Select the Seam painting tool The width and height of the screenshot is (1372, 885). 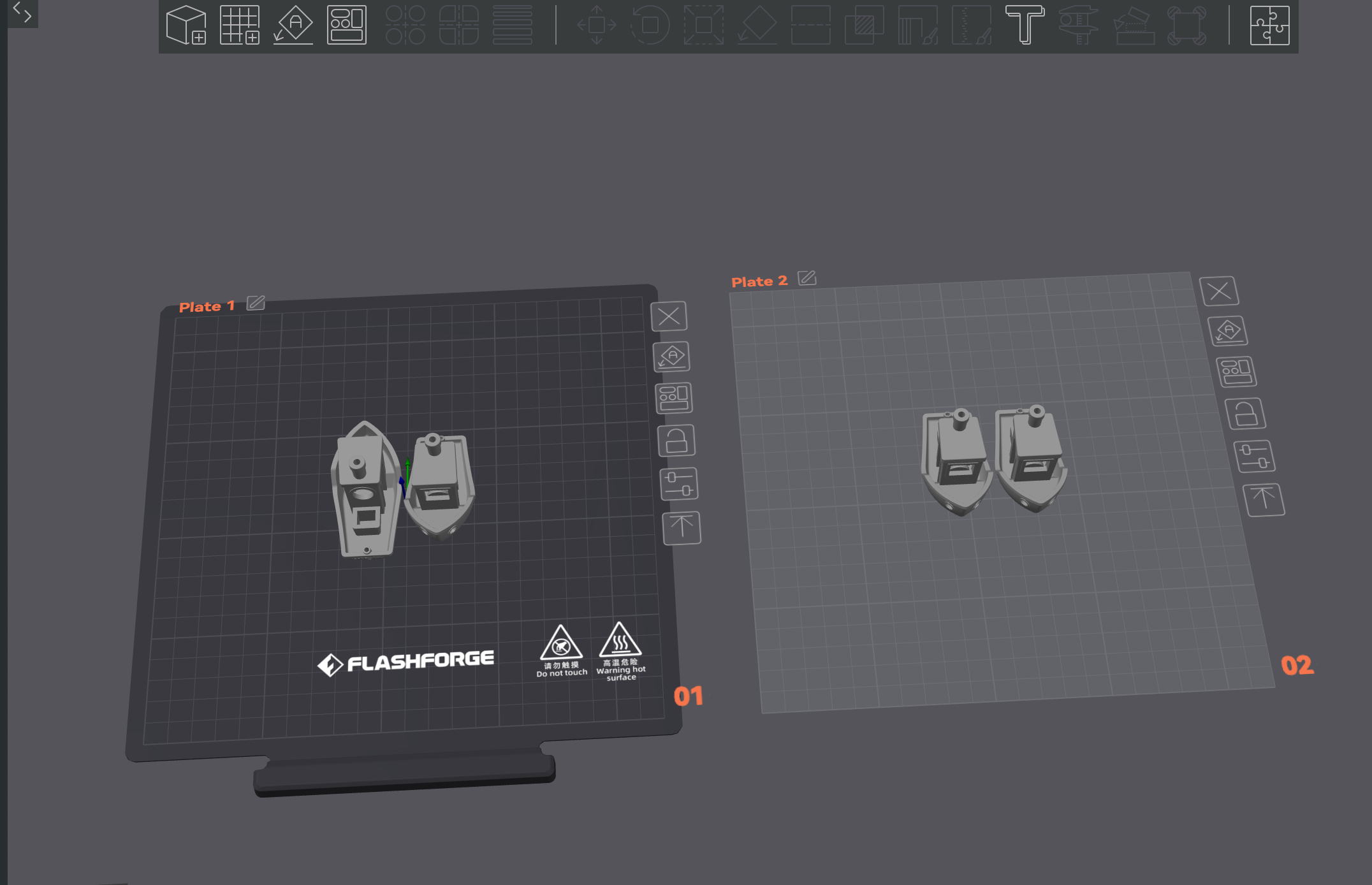click(972, 26)
